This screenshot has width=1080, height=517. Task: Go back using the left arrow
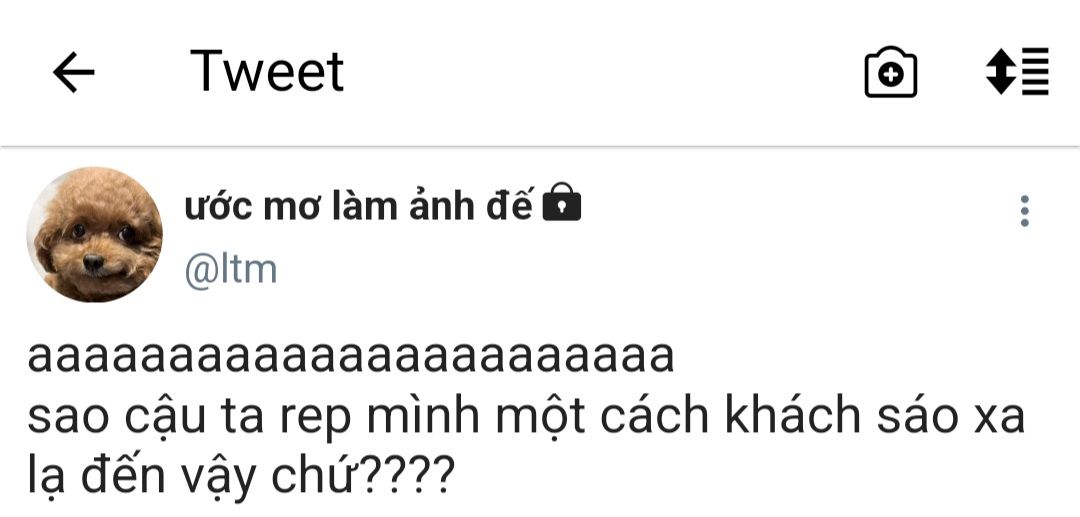[74, 72]
